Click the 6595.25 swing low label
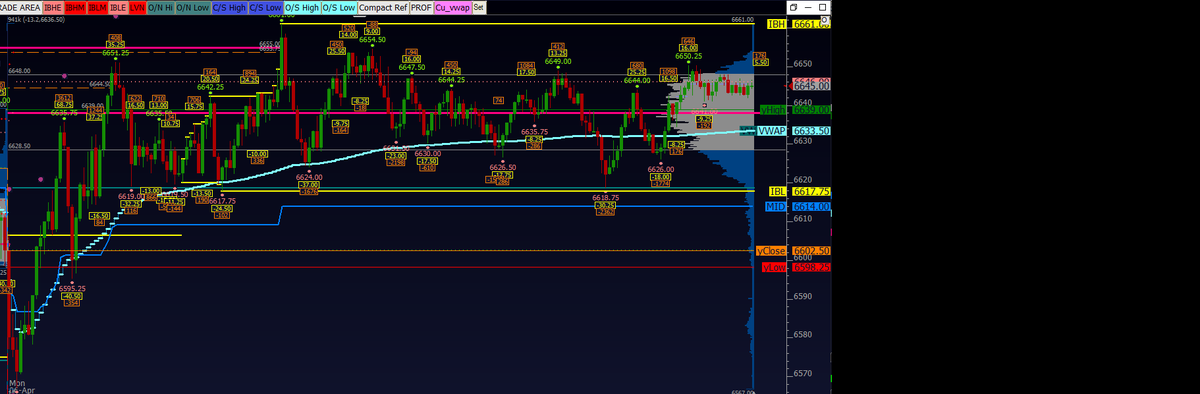 click(71, 288)
